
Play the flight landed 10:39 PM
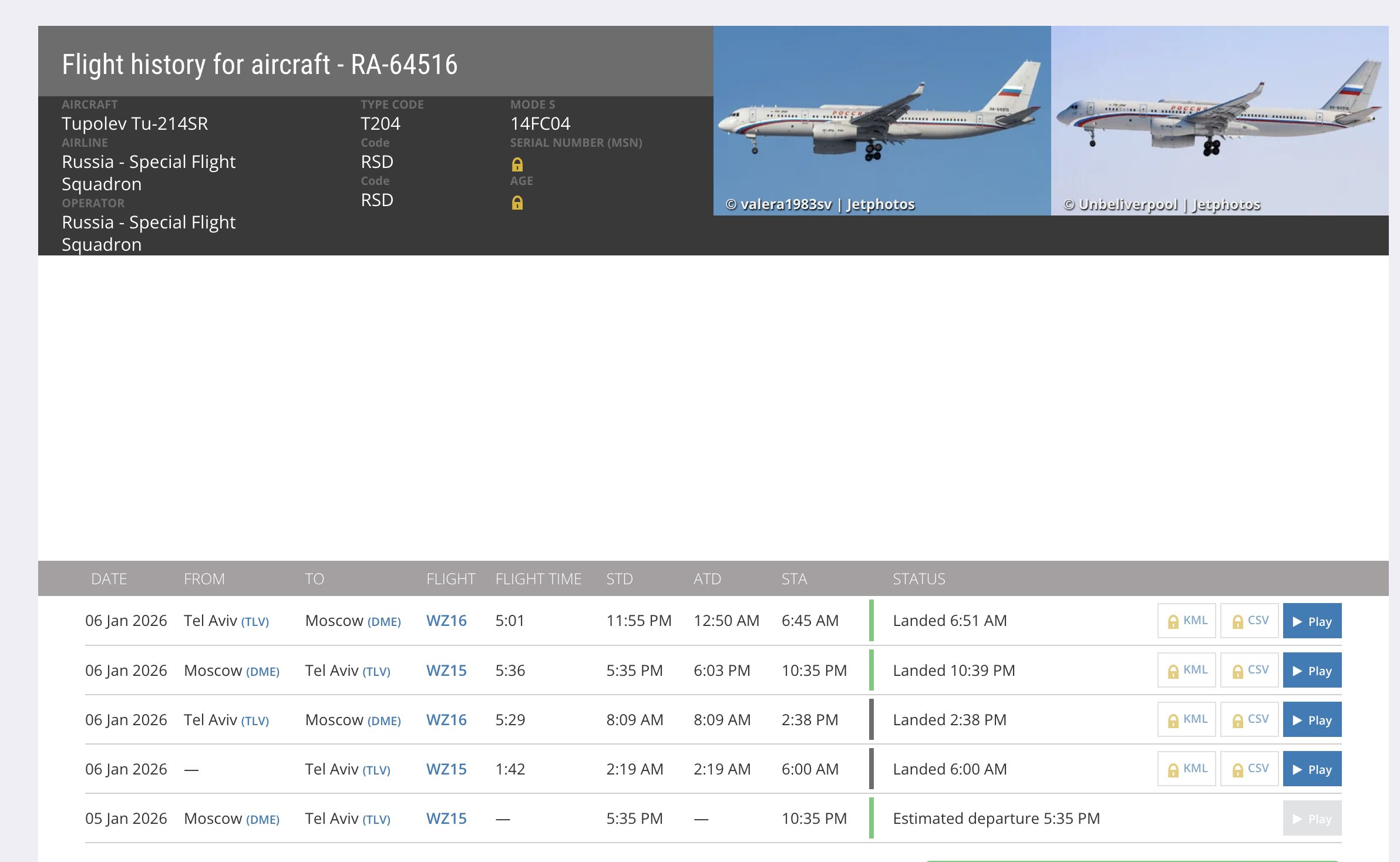click(x=1312, y=671)
